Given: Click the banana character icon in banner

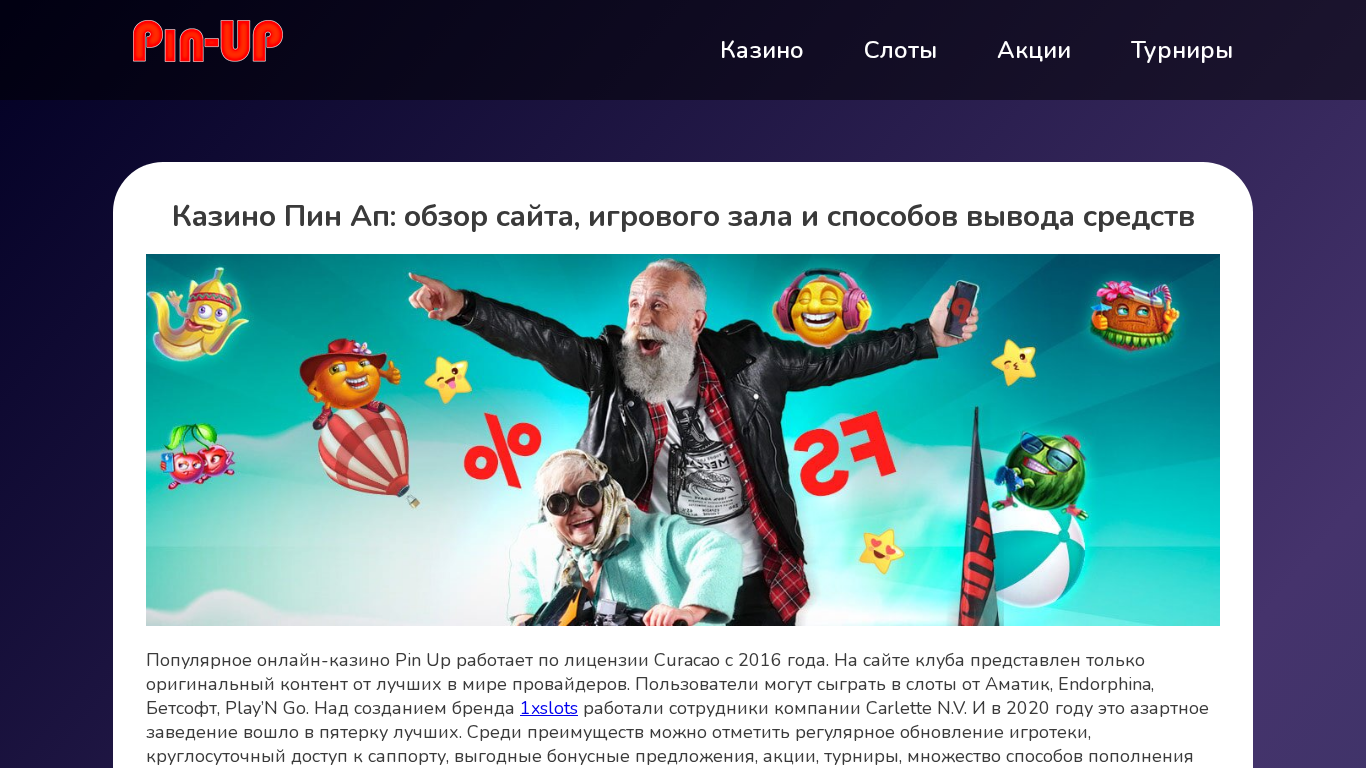Looking at the screenshot, I should point(198,313).
